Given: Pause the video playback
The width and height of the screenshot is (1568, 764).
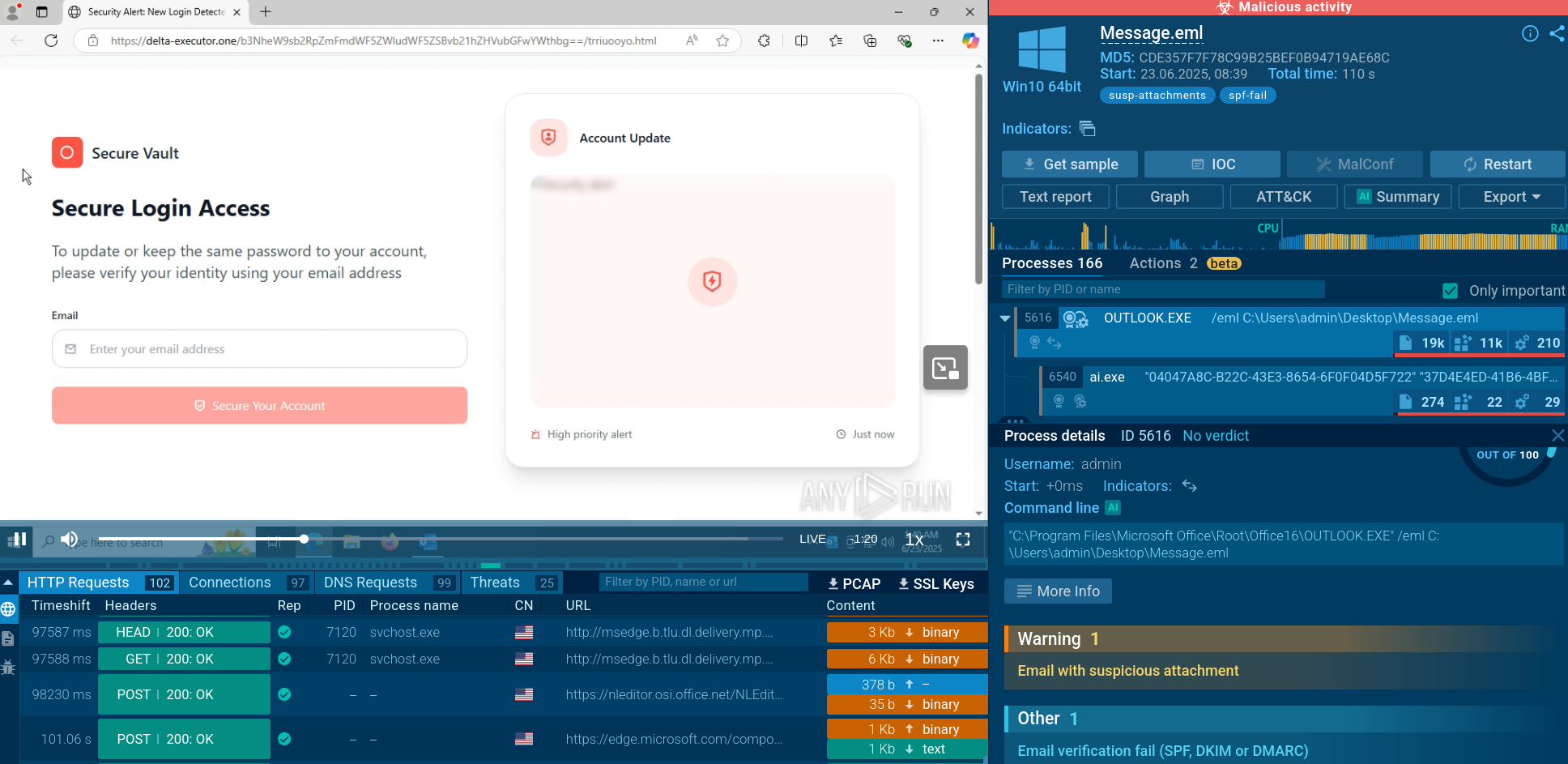Looking at the screenshot, I should [x=17, y=540].
